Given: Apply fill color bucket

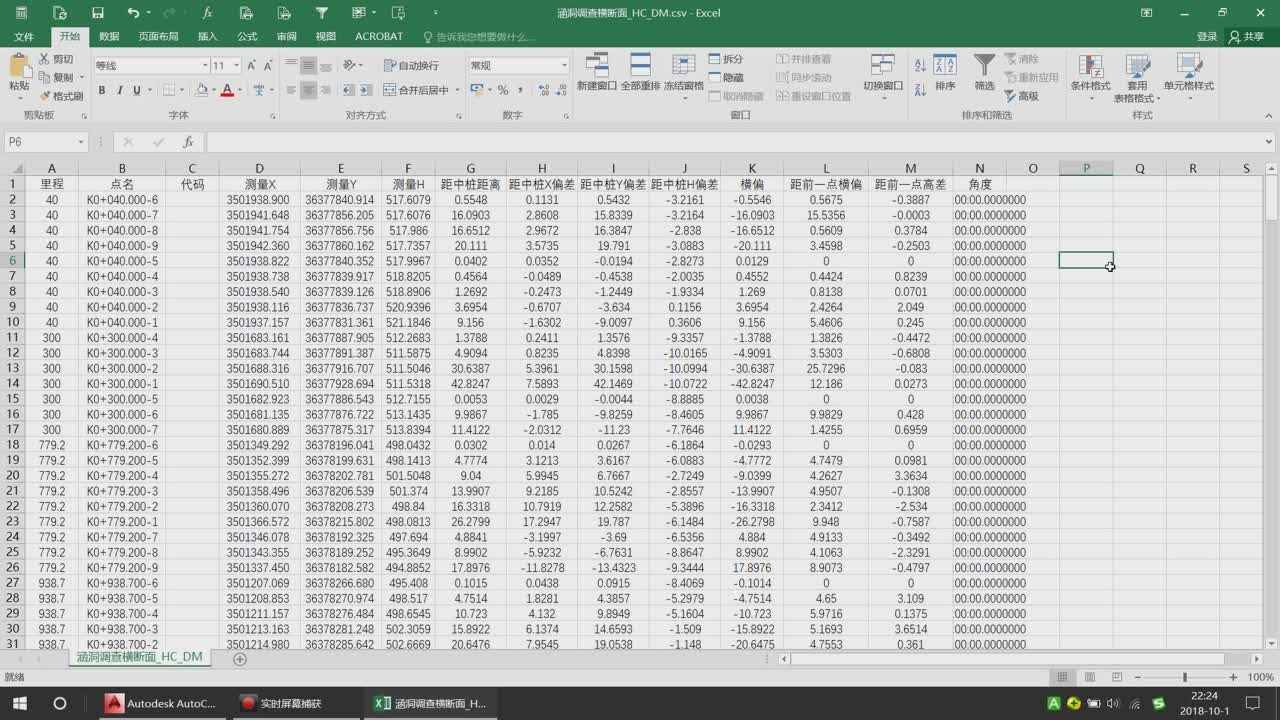Looking at the screenshot, I should tap(201, 90).
